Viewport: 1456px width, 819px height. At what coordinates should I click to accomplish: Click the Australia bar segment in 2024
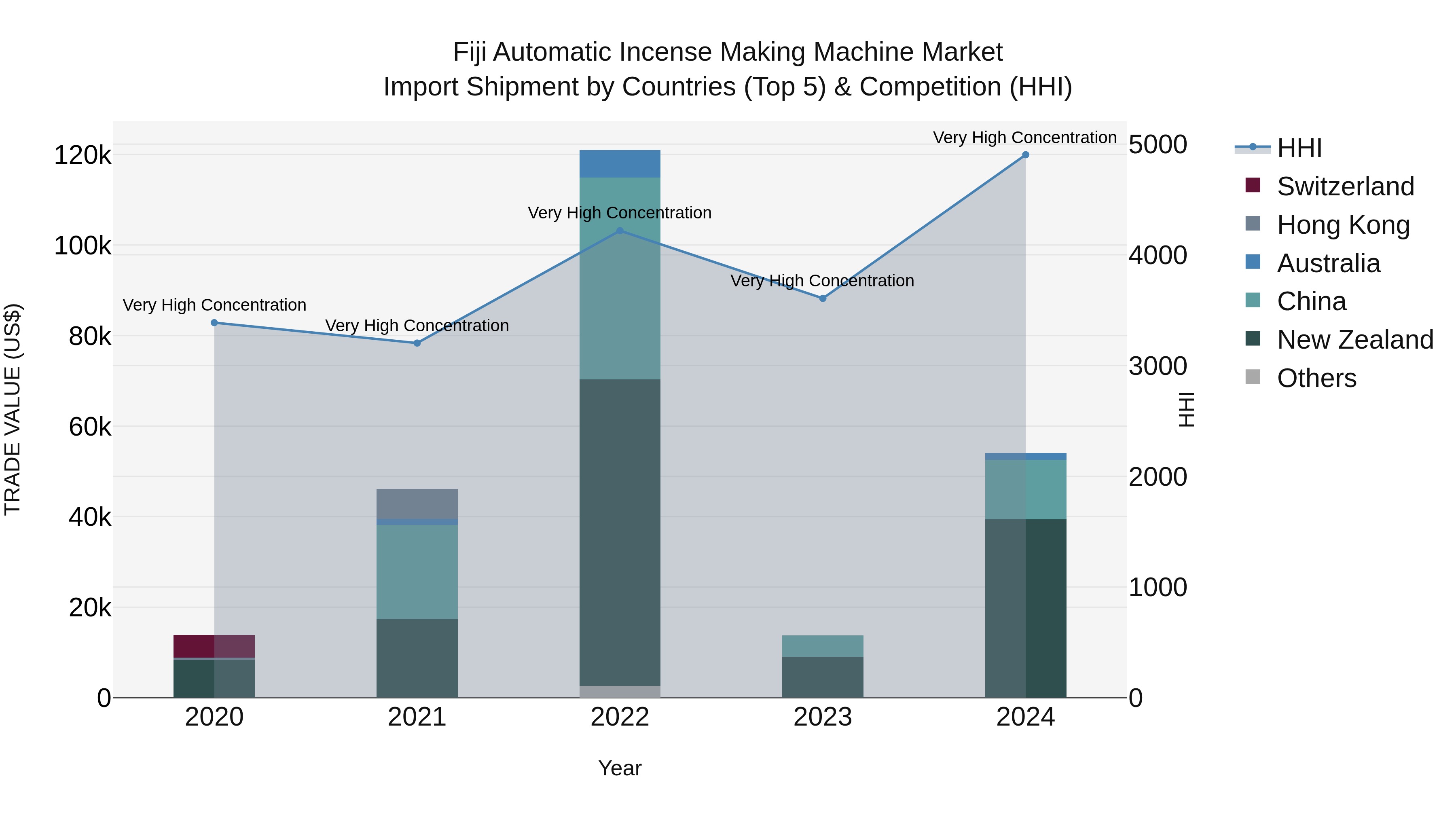pyautogui.click(x=1026, y=457)
